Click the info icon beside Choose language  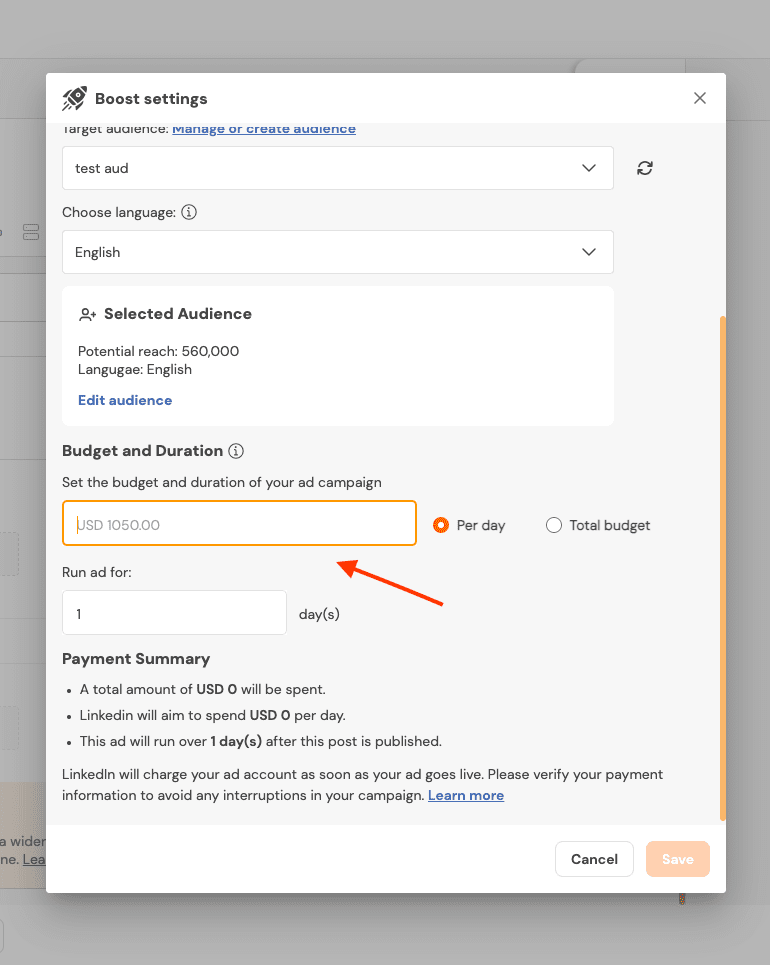(189, 212)
